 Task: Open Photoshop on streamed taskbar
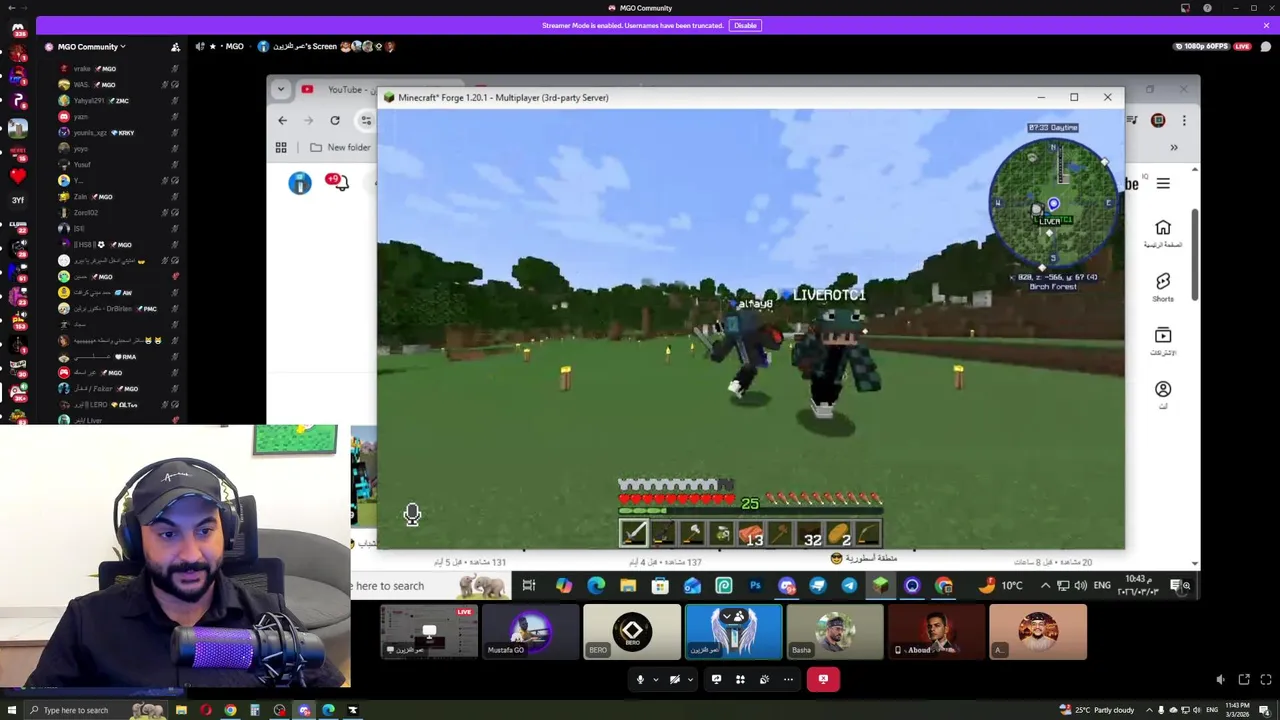click(x=755, y=586)
